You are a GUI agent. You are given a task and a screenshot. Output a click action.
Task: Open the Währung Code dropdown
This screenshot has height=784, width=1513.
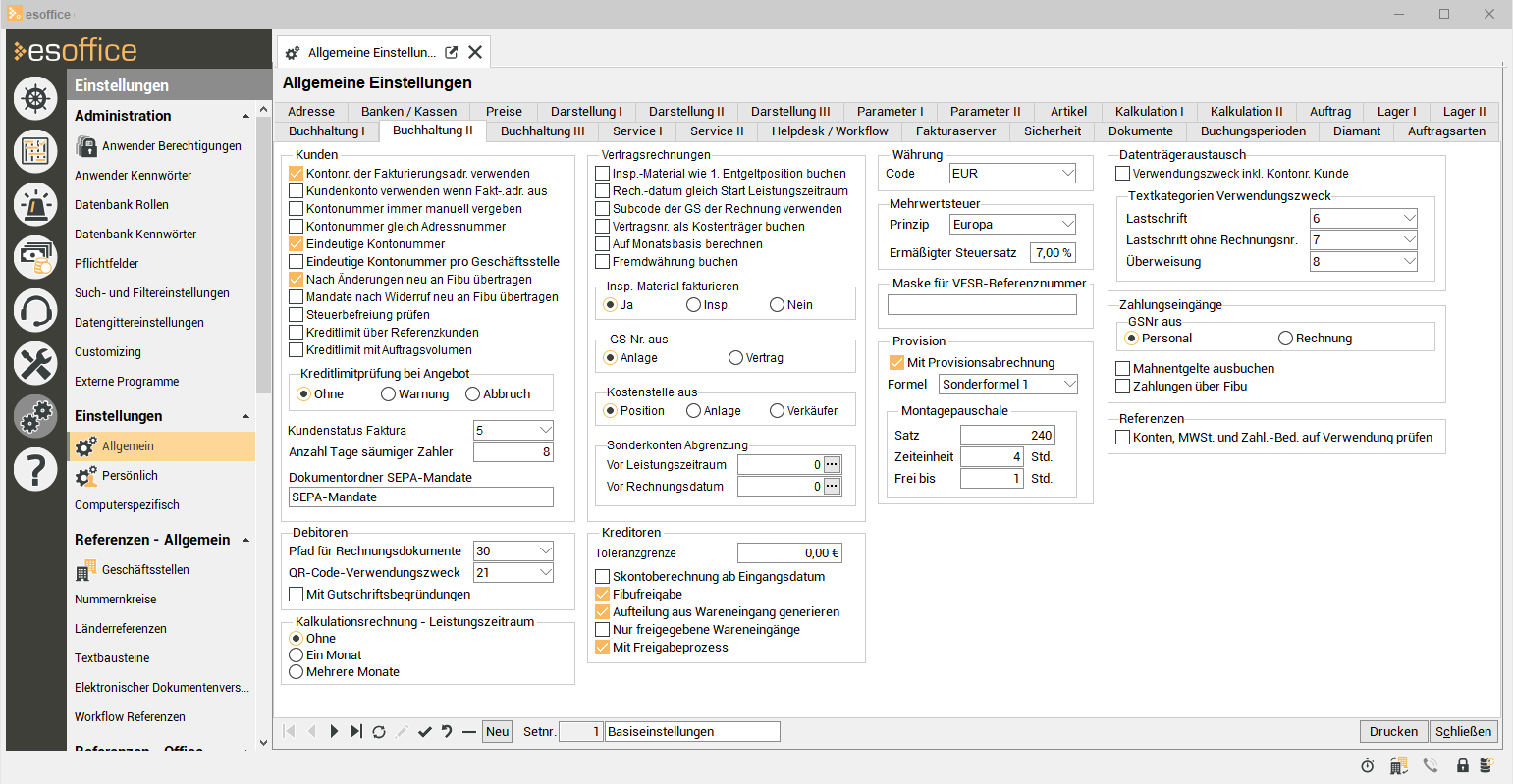[1068, 174]
